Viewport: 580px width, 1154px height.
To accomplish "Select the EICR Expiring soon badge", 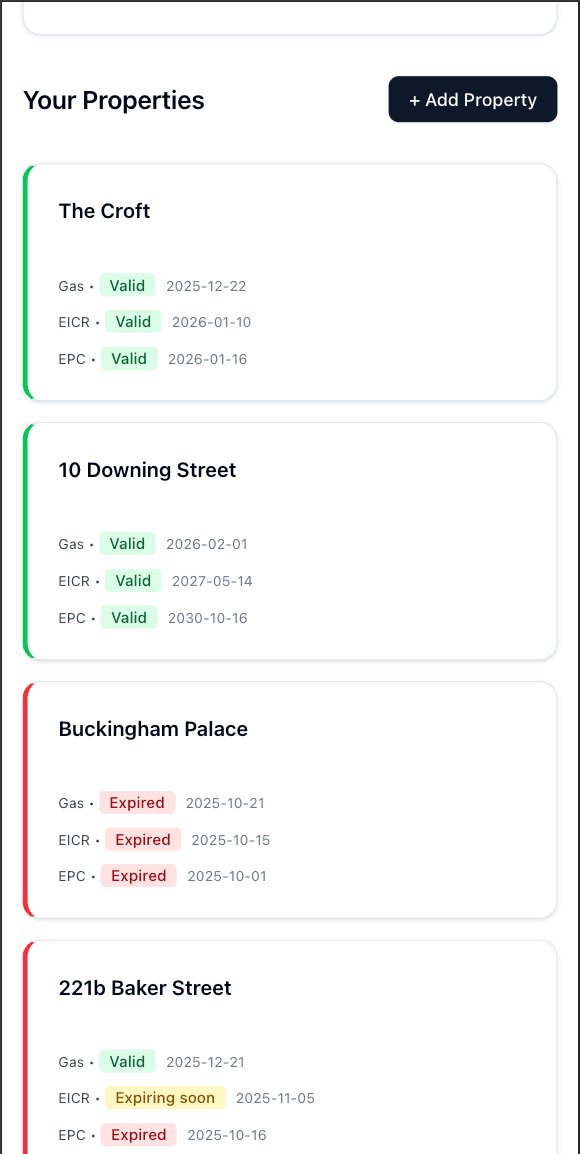I will [x=165, y=1098].
